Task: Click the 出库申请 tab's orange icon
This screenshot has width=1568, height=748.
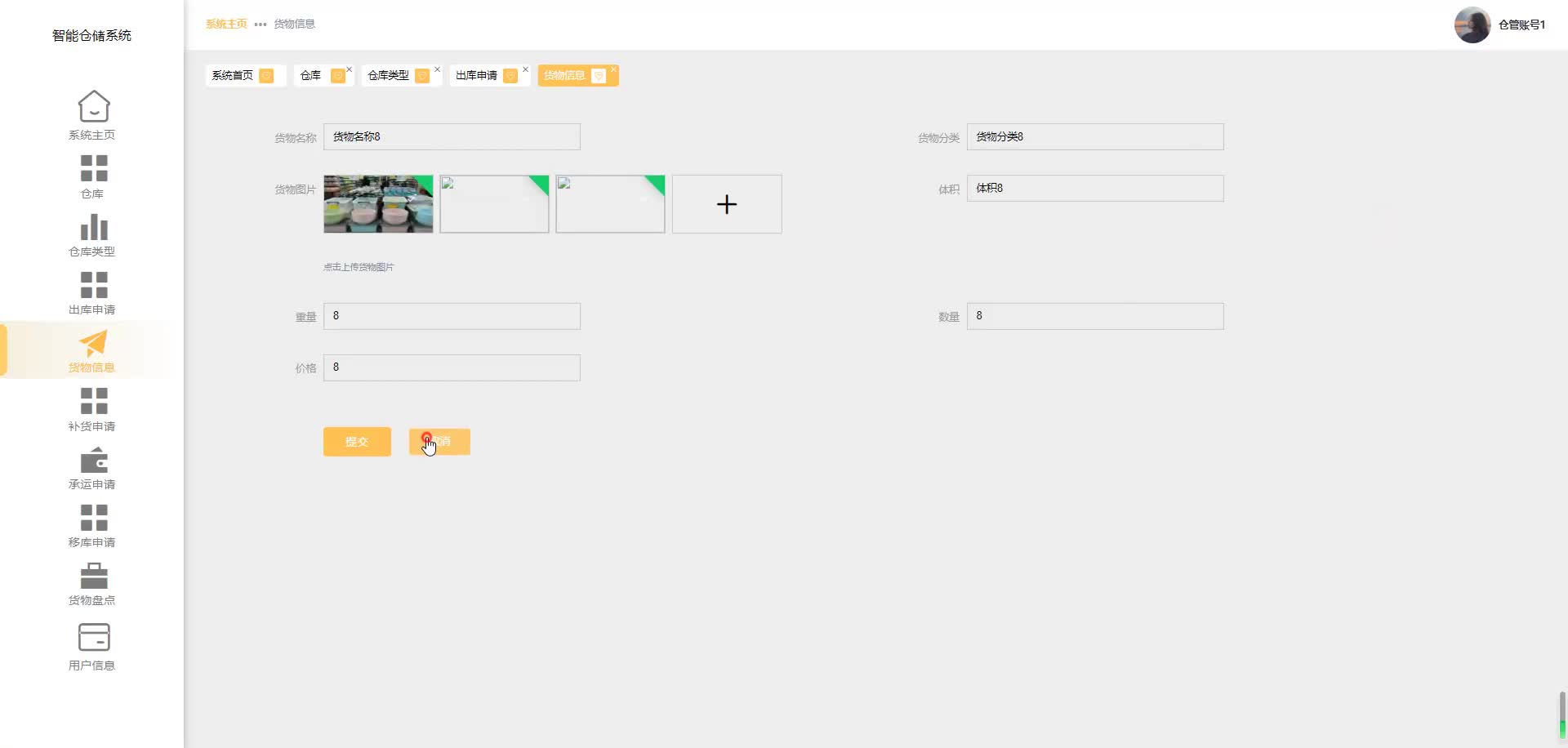Action: 510,76
